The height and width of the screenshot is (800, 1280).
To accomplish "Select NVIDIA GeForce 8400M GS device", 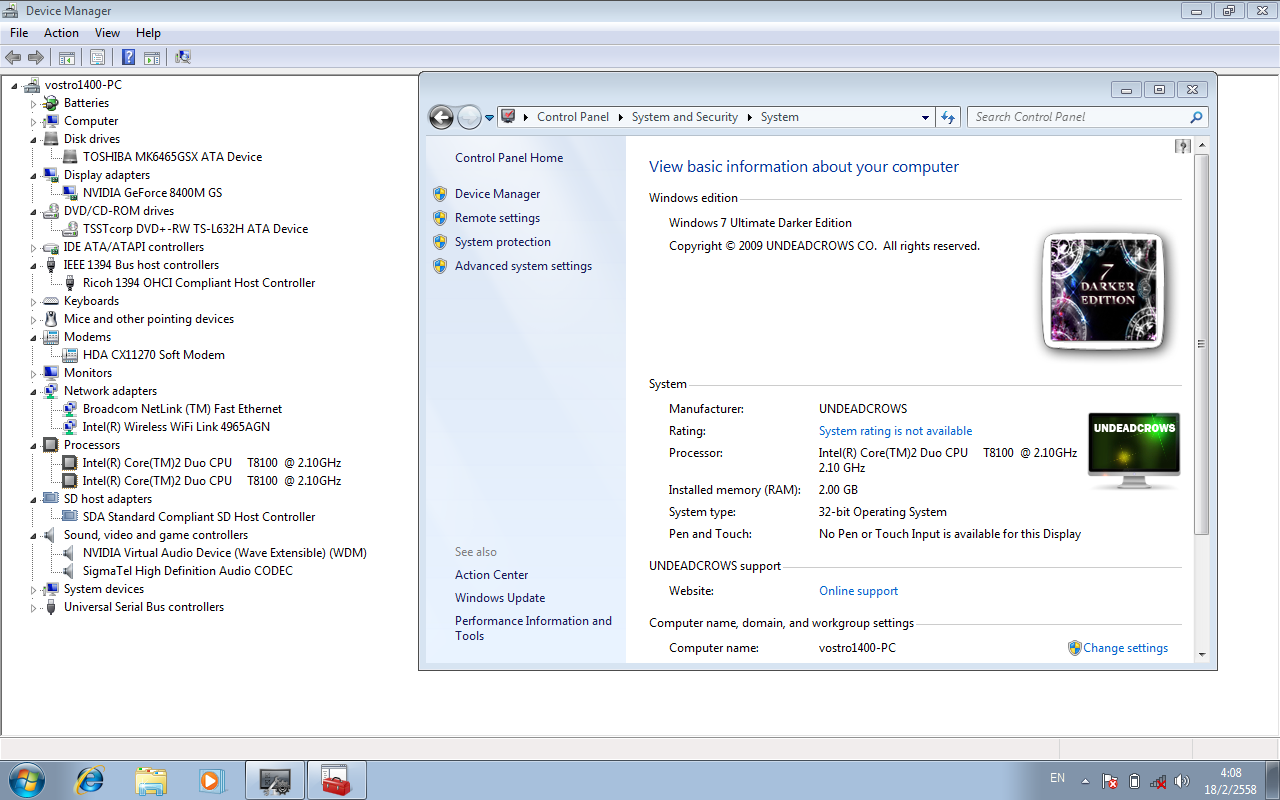I will pyautogui.click(x=152, y=193).
